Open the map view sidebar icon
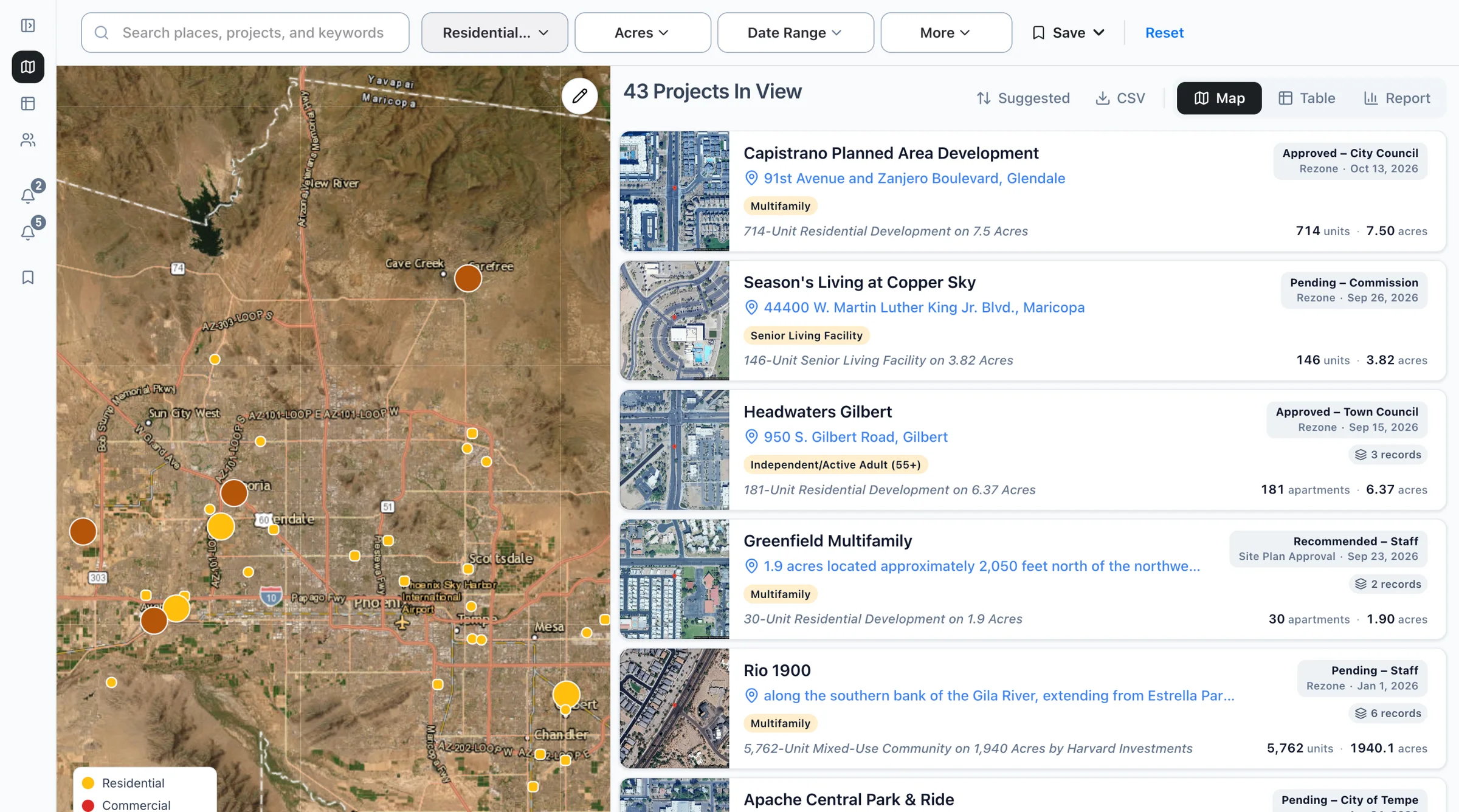 [28, 67]
